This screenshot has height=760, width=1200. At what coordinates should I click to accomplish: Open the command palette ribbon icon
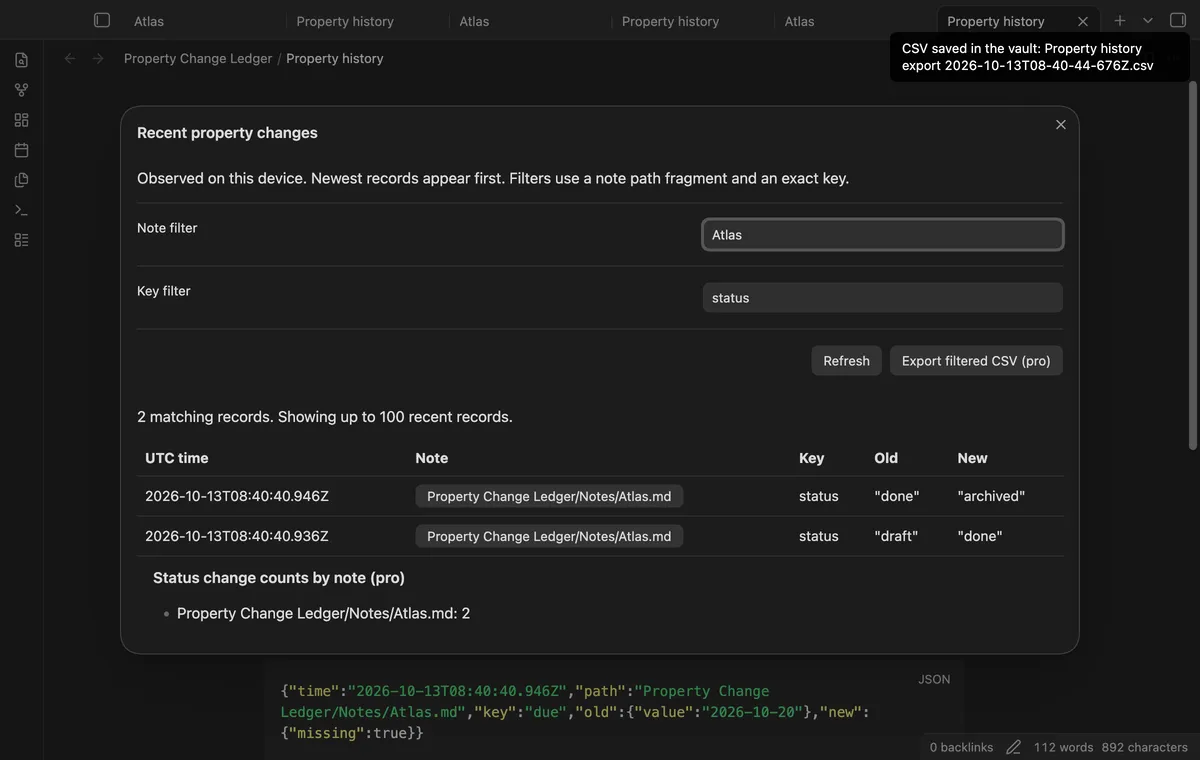pos(21,210)
